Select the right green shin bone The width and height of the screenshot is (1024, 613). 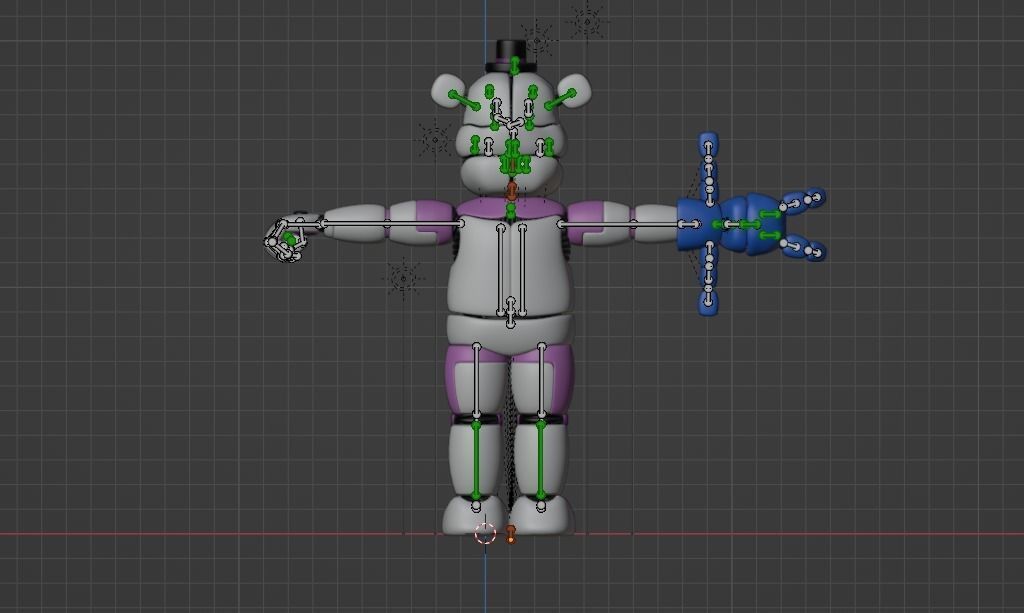click(541, 461)
